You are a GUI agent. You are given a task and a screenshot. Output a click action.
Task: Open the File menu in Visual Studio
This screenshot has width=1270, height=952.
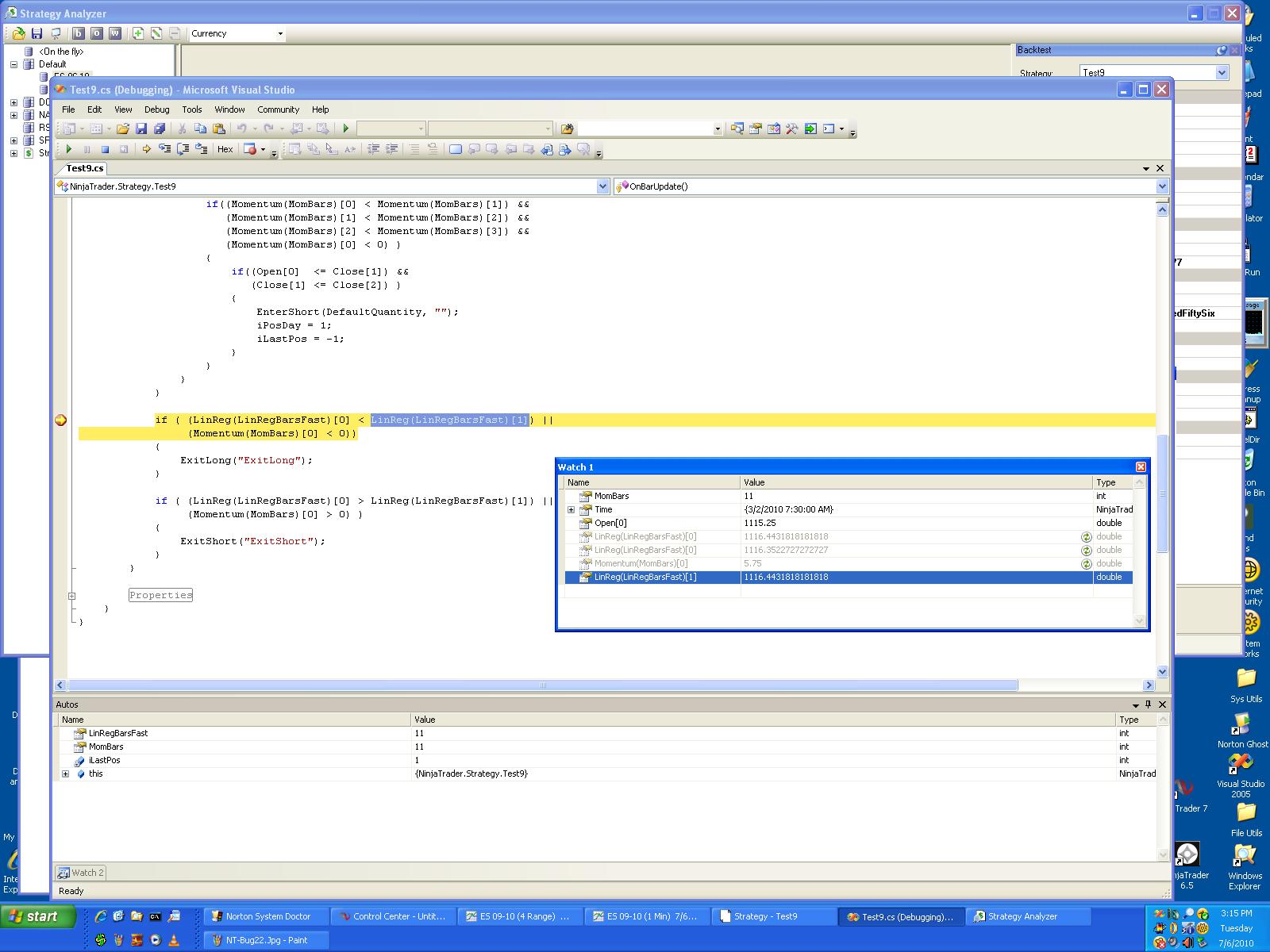[x=68, y=109]
